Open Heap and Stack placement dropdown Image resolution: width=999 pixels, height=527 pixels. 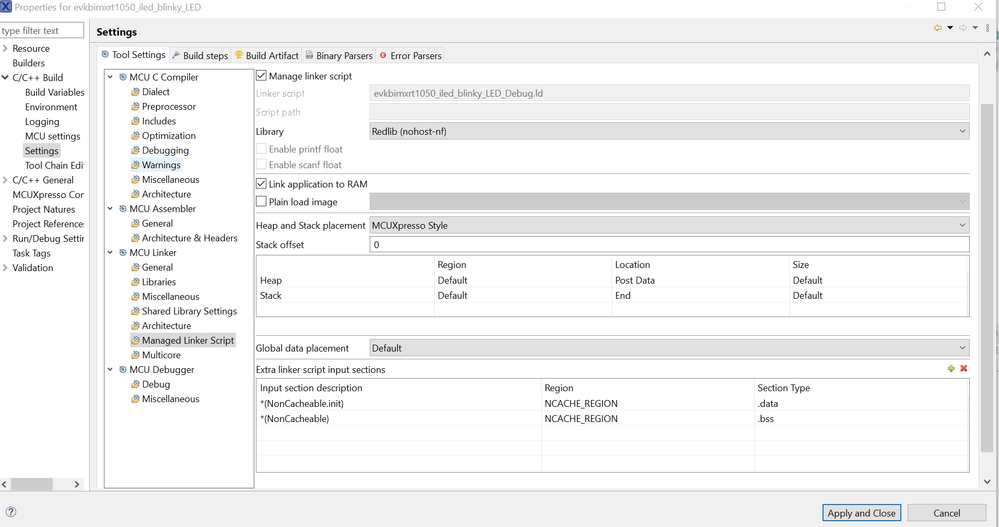(x=668, y=225)
